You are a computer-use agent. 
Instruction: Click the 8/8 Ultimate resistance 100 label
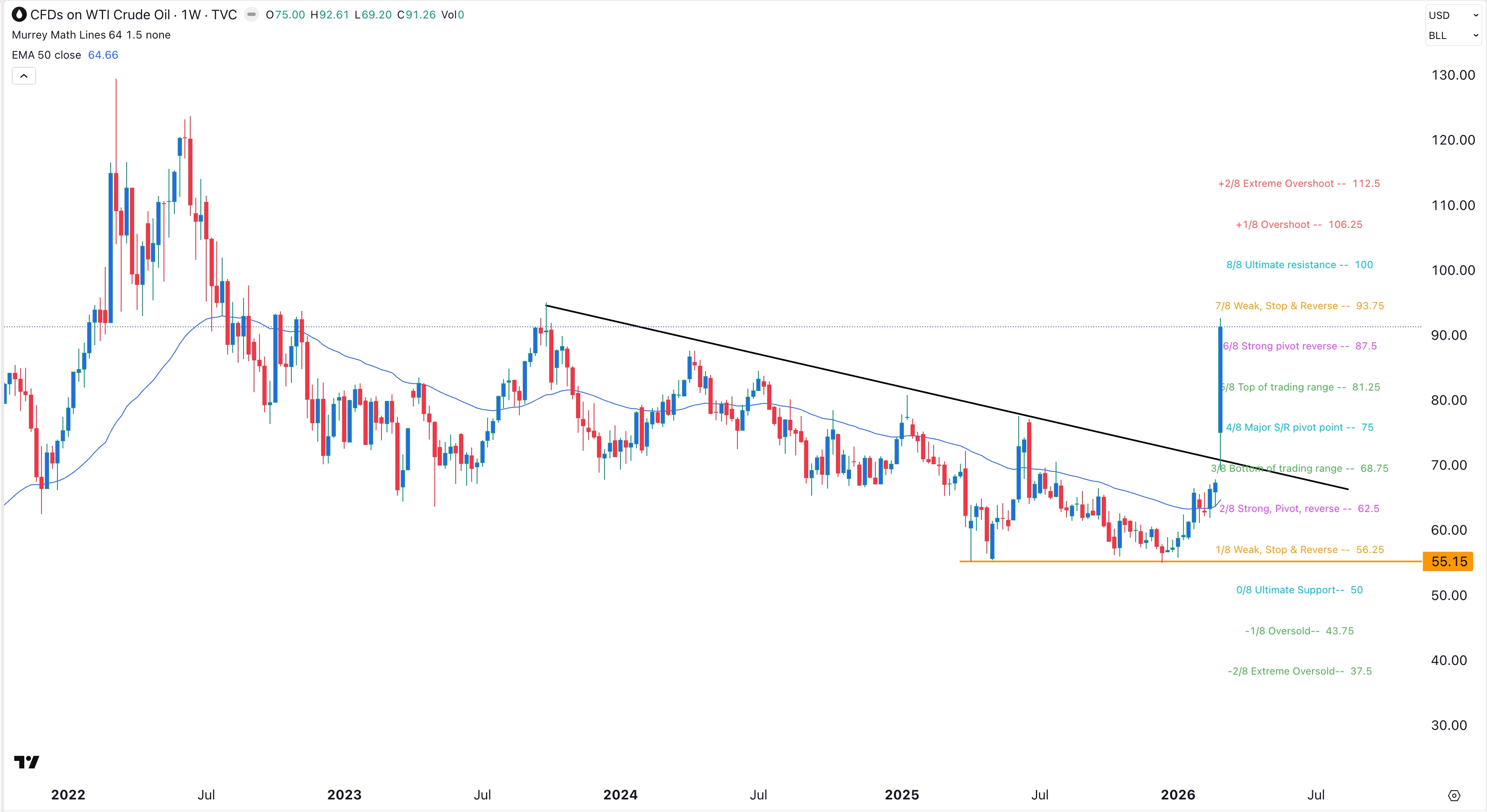(x=1299, y=265)
